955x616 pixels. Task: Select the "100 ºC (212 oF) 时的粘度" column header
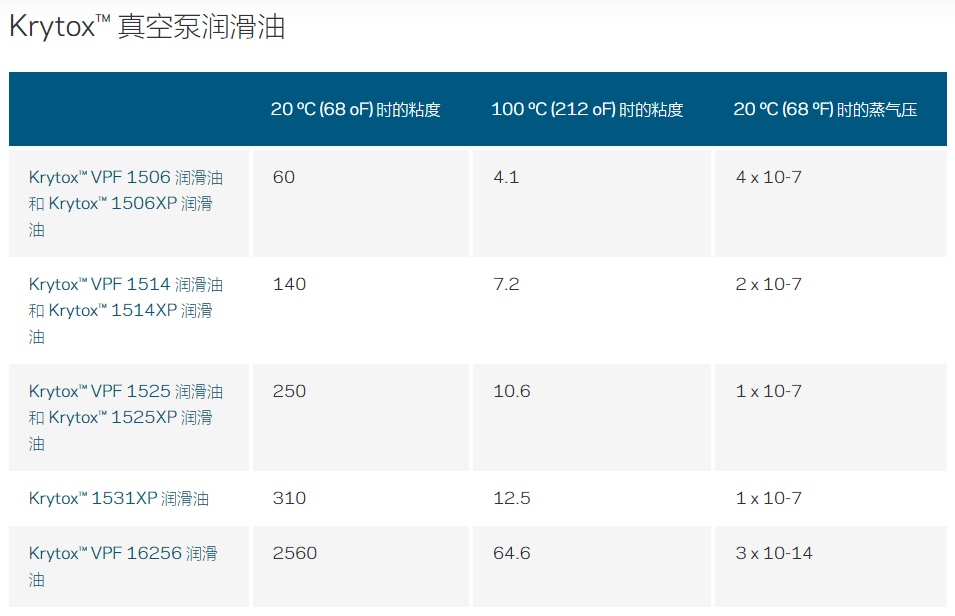[x=587, y=110]
